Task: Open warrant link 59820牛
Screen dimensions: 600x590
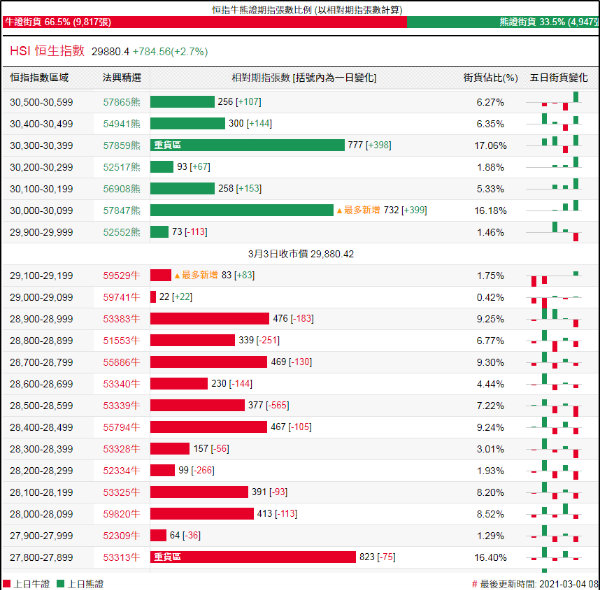Action: (122, 514)
